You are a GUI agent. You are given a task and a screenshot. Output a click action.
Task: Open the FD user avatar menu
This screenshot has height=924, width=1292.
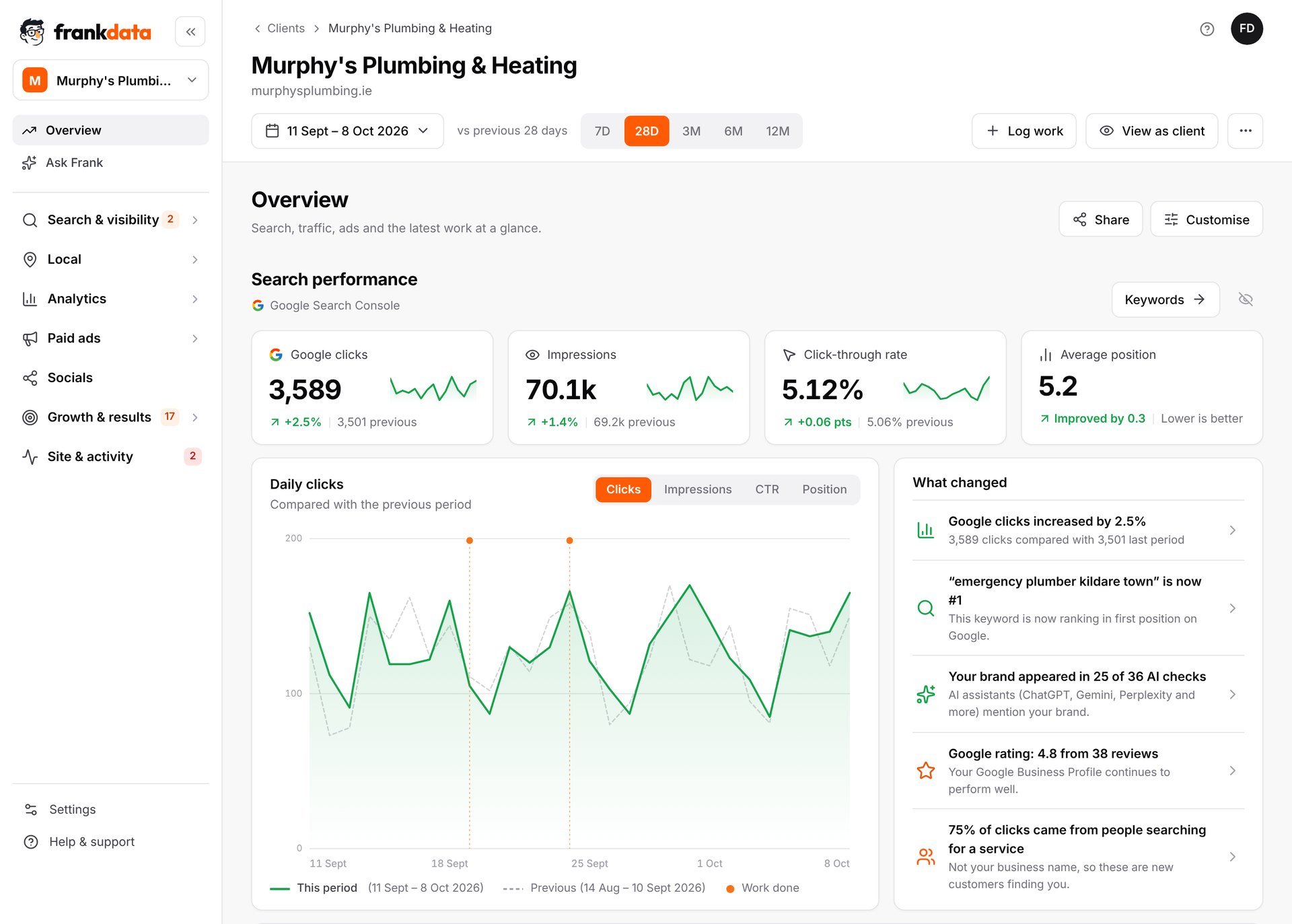(1247, 29)
